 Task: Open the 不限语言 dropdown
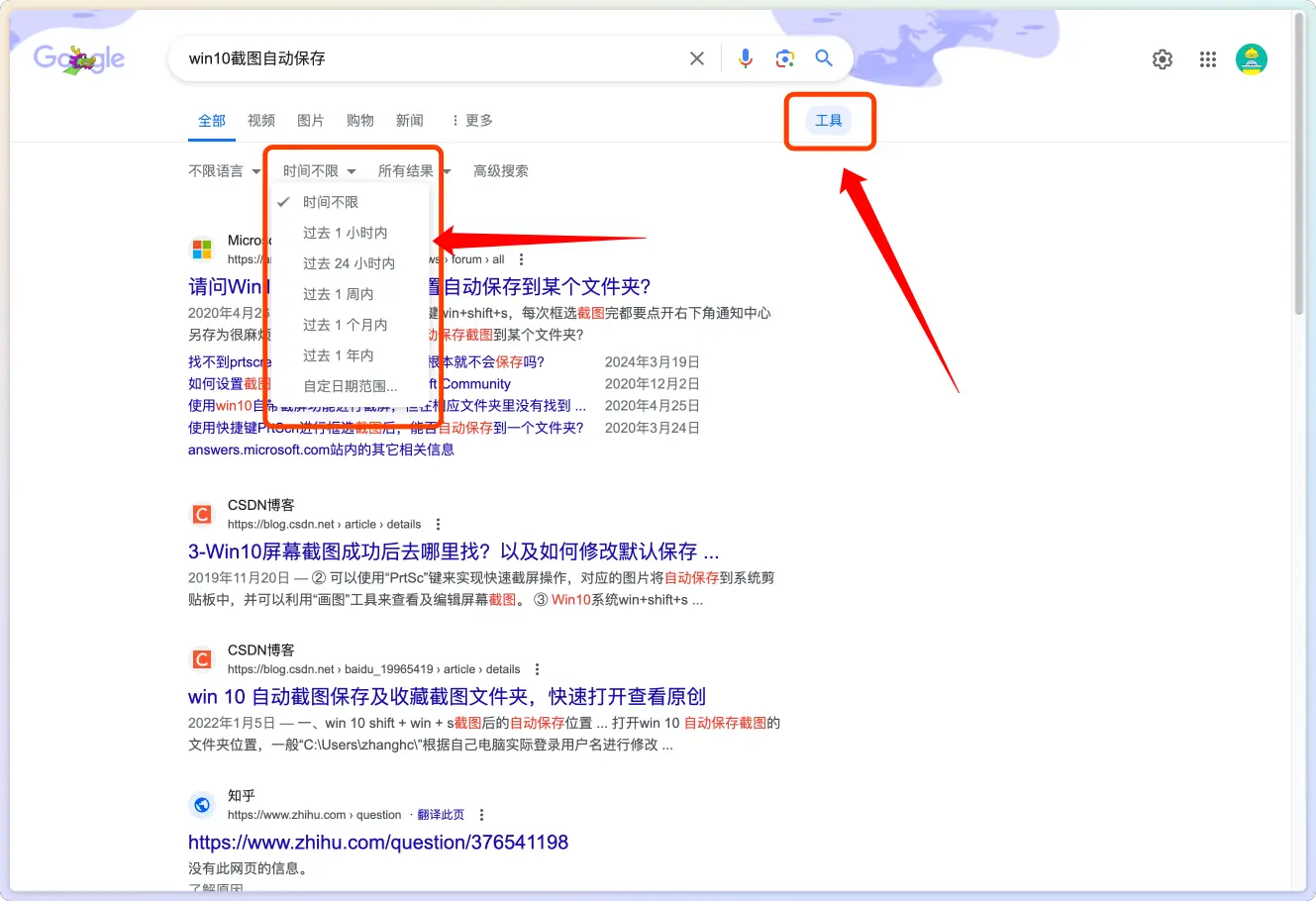(x=225, y=171)
